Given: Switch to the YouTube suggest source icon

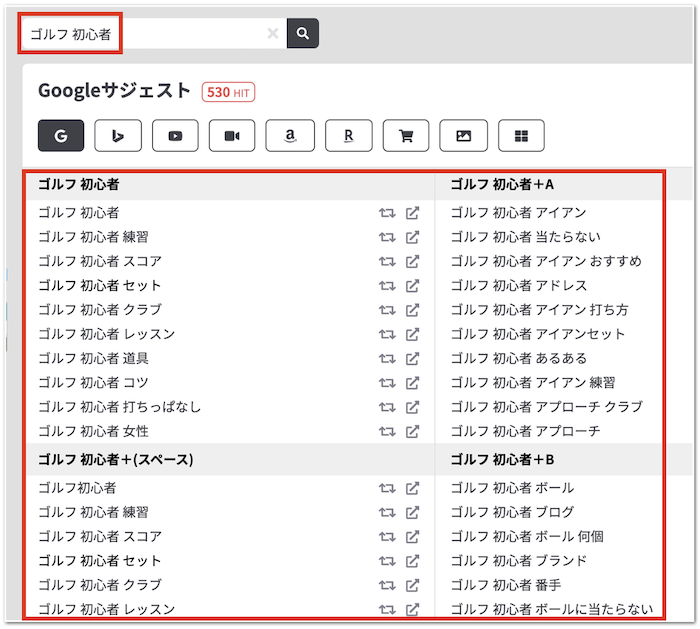Looking at the screenshot, I should tap(175, 135).
